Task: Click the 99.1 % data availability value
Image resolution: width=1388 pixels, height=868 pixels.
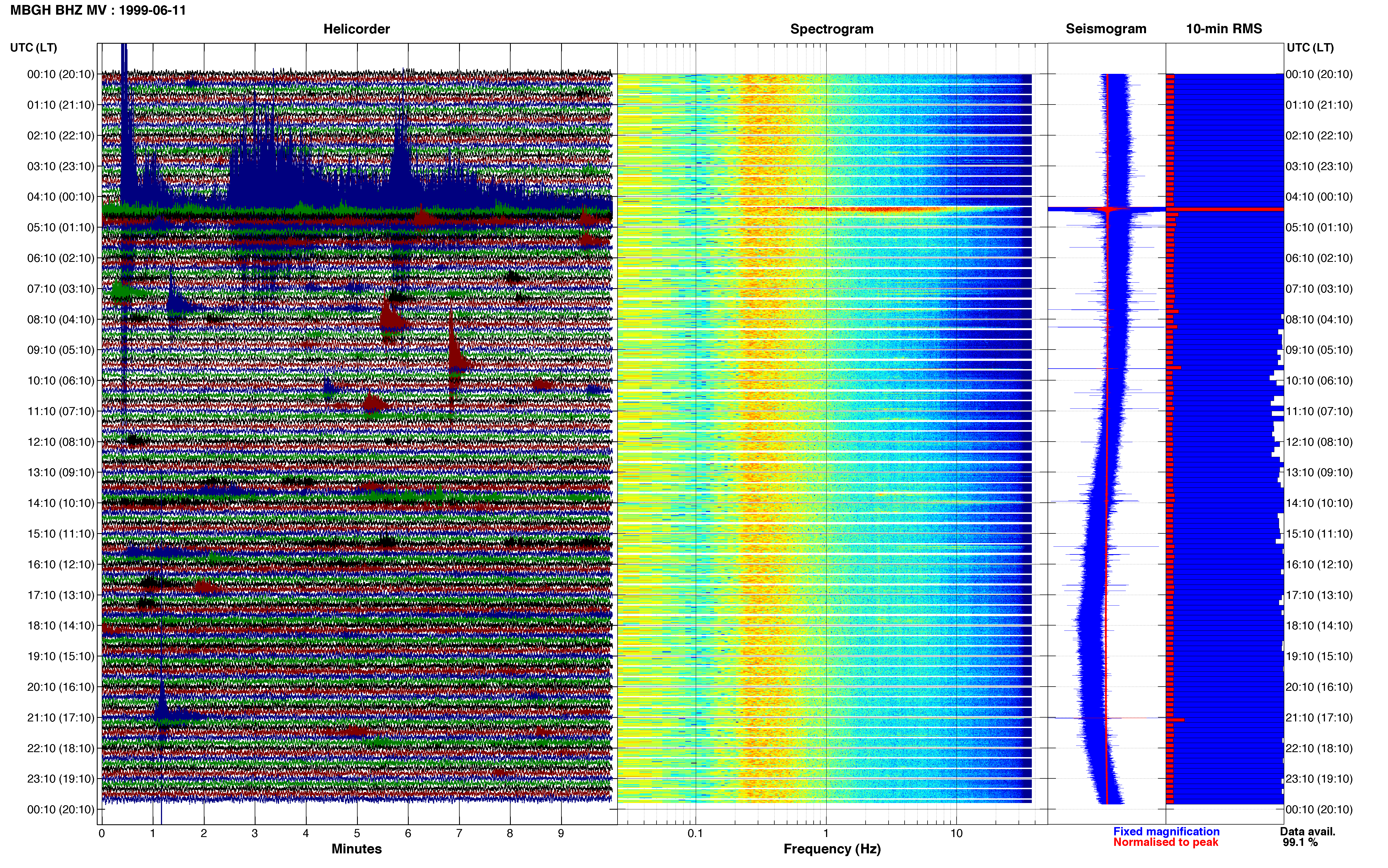Action: (1300, 842)
